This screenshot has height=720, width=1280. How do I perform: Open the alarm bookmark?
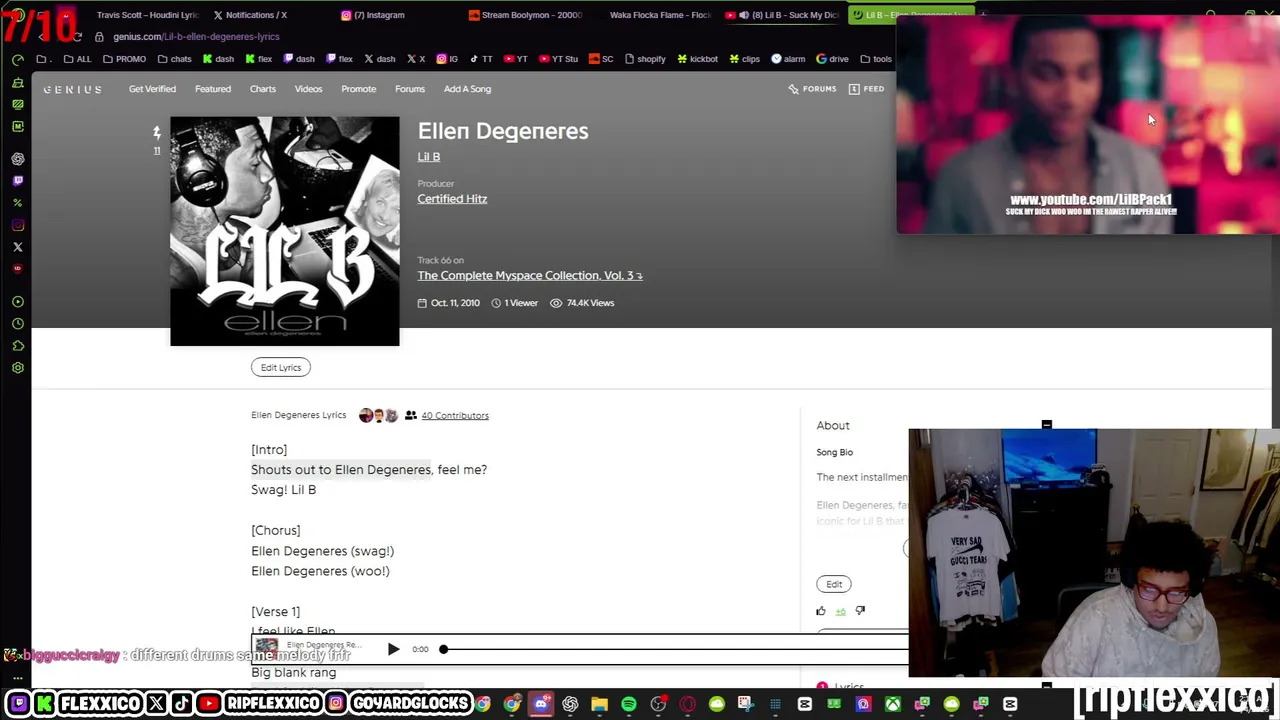click(788, 59)
